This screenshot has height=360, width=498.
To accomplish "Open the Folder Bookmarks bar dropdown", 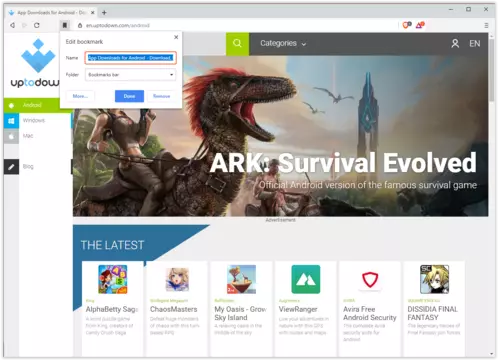I will click(131, 75).
